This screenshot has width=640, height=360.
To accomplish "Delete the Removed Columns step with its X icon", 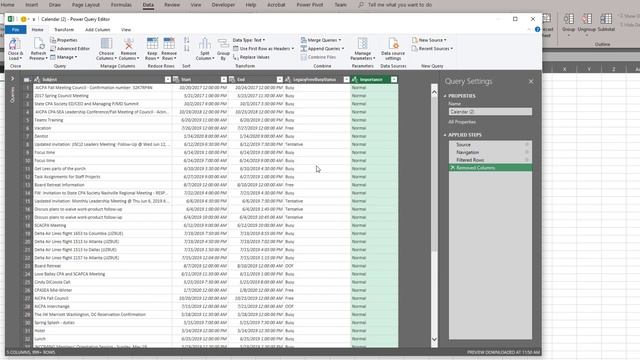I will point(452,168).
